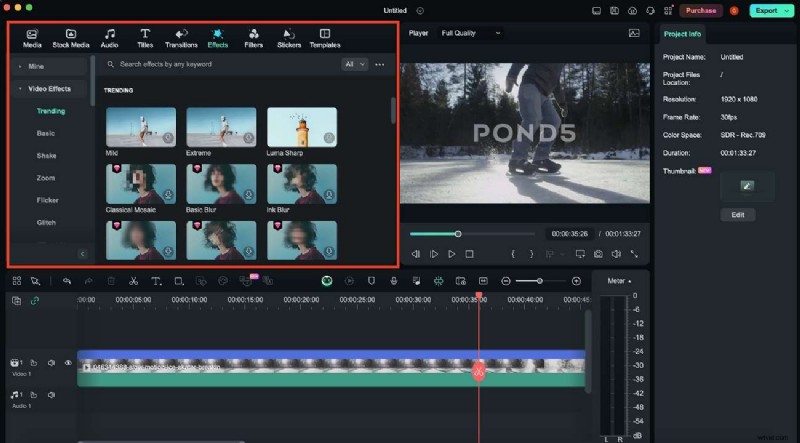
Task: Open the cloud upload icon
Action: (632, 11)
